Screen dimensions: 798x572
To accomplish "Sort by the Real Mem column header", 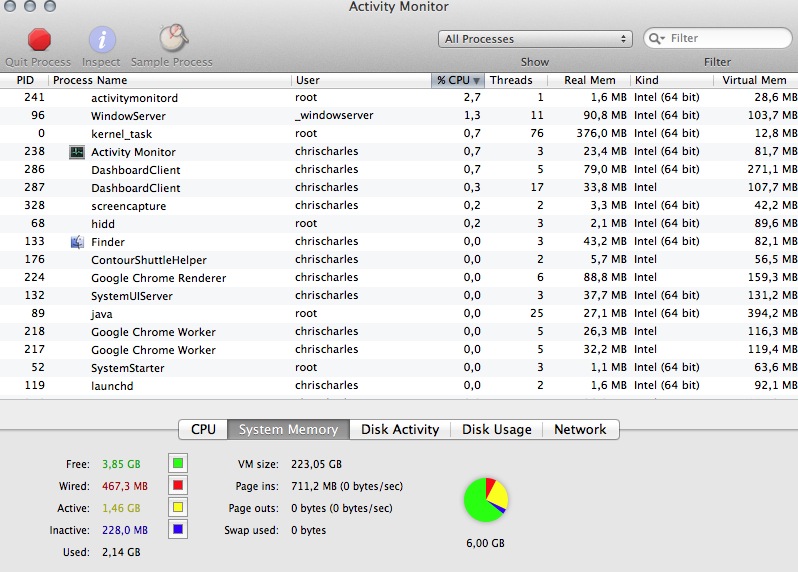I will coord(589,80).
